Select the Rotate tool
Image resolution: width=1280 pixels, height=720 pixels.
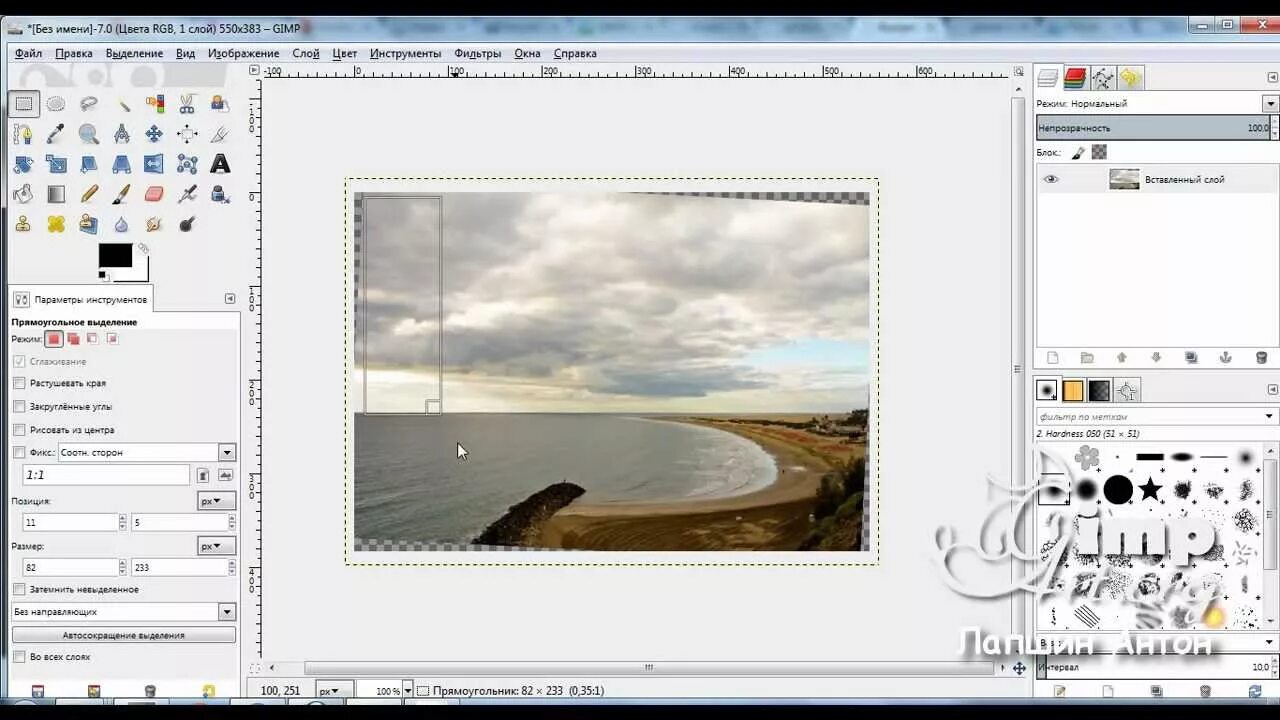pos(24,164)
